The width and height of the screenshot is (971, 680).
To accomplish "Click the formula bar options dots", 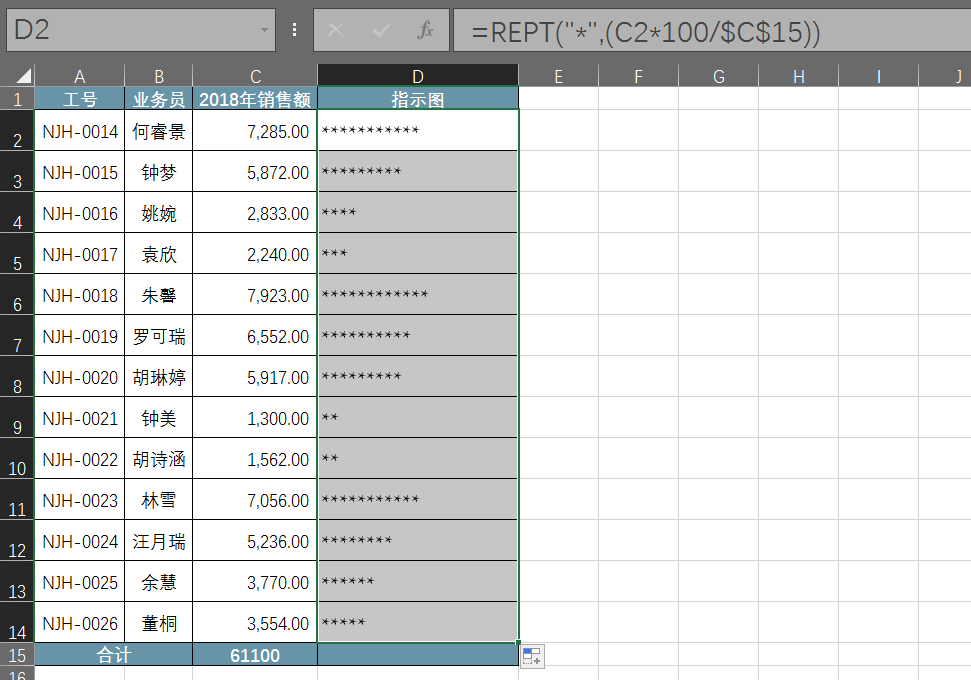I will [294, 30].
